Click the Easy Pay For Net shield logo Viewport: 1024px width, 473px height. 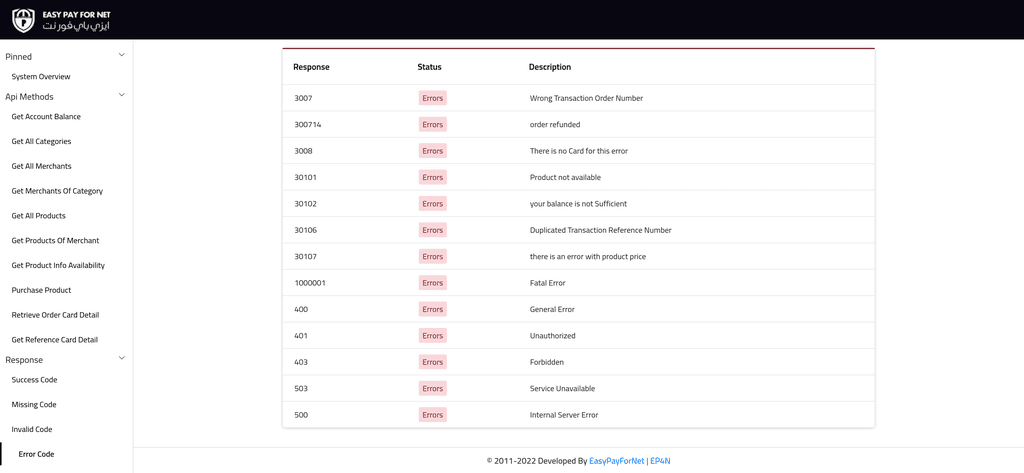pos(24,20)
